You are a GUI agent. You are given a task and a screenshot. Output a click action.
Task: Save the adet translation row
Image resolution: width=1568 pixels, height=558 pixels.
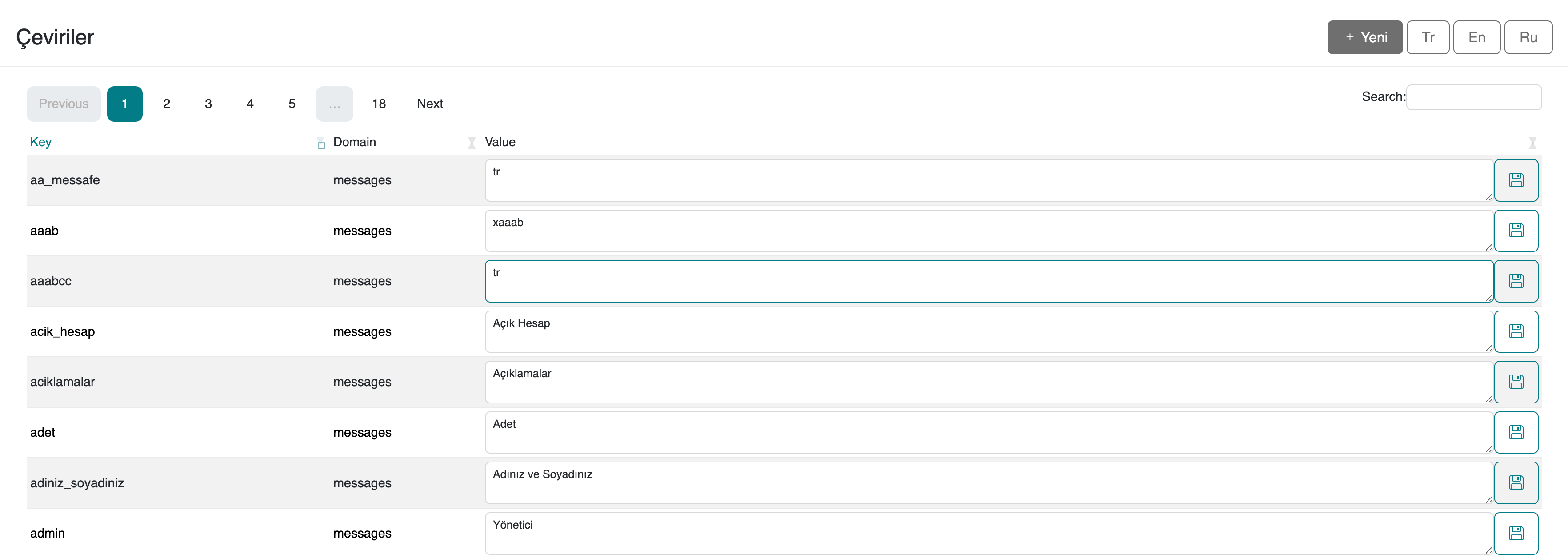coord(1516,433)
